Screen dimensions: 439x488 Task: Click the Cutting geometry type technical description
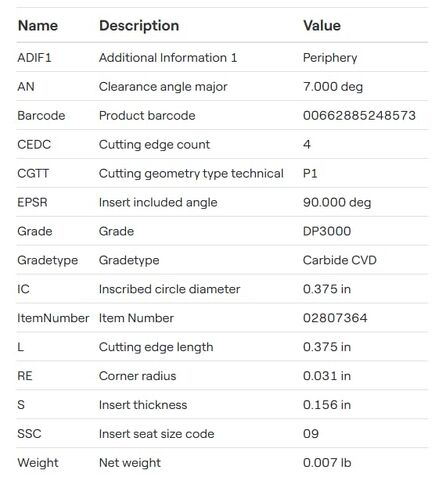coord(191,174)
